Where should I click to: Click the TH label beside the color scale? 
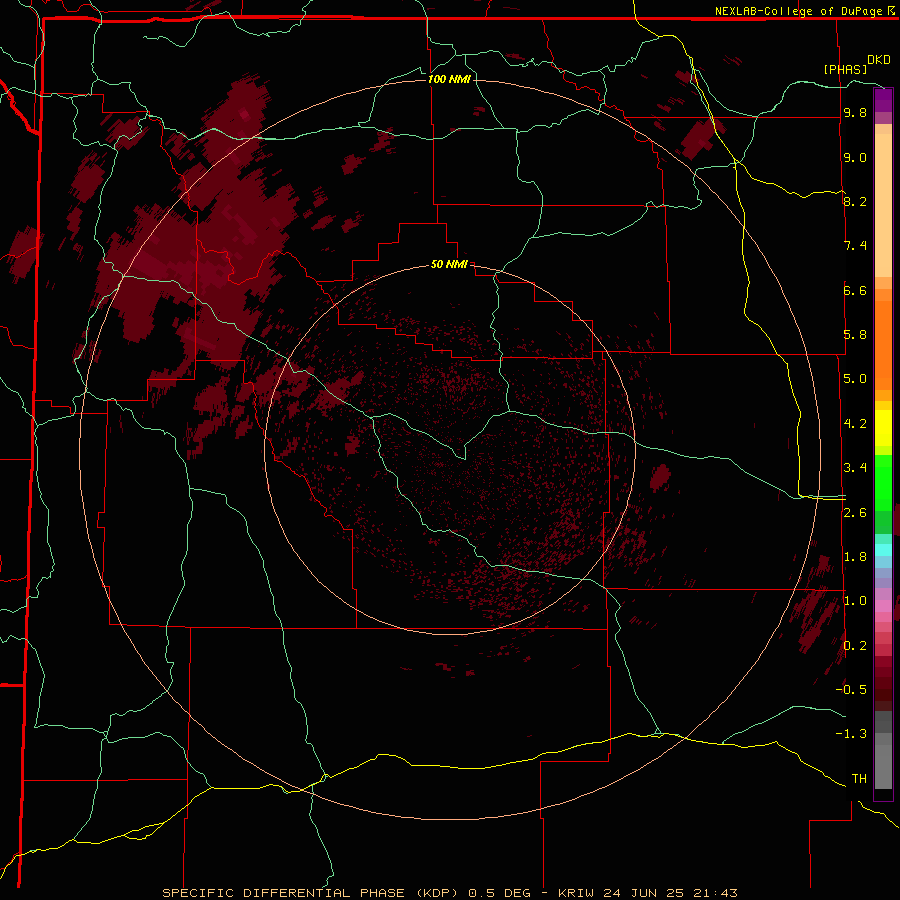pyautogui.click(x=859, y=779)
